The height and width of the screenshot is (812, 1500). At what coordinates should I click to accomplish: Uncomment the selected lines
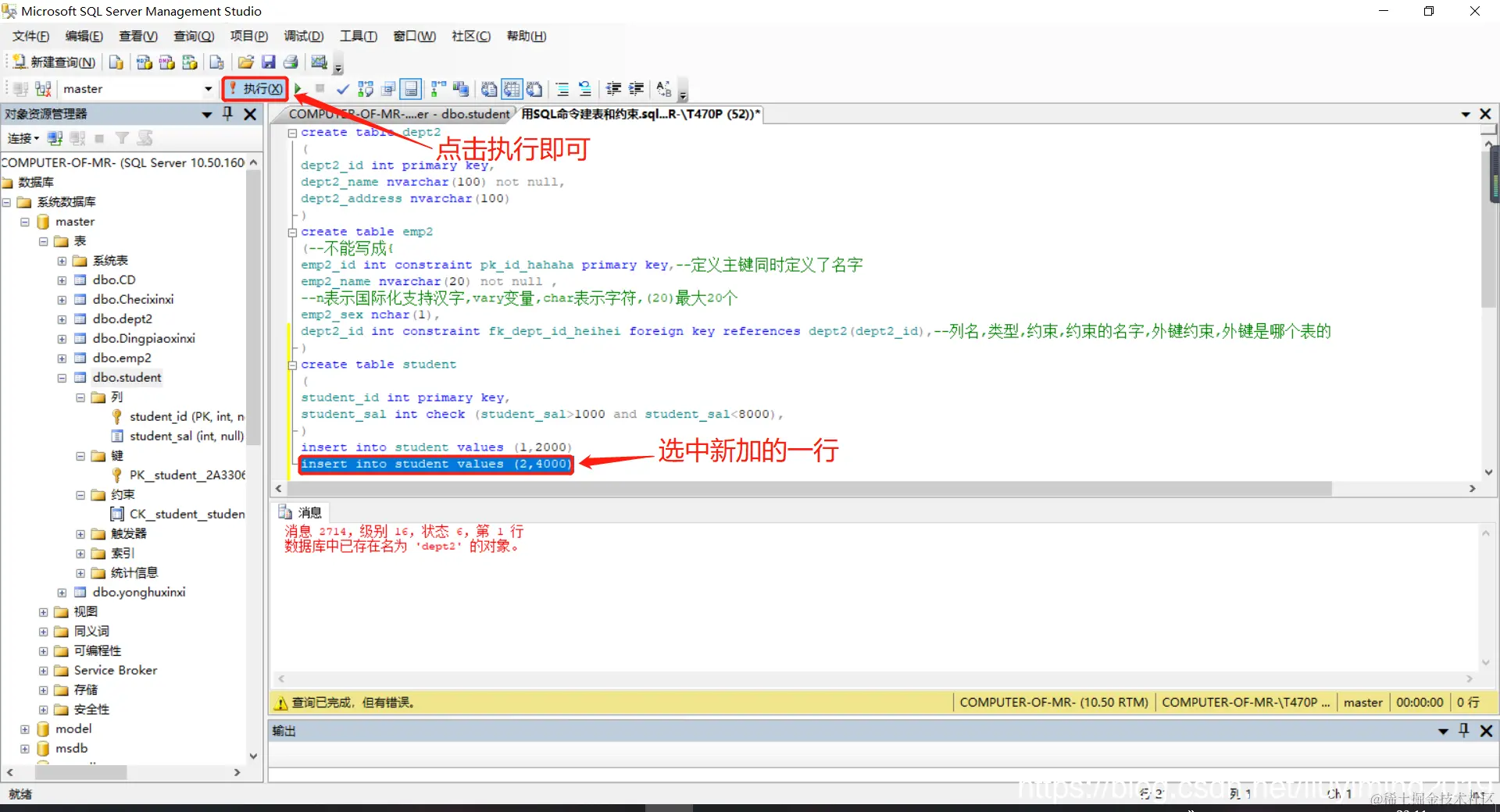click(x=585, y=89)
